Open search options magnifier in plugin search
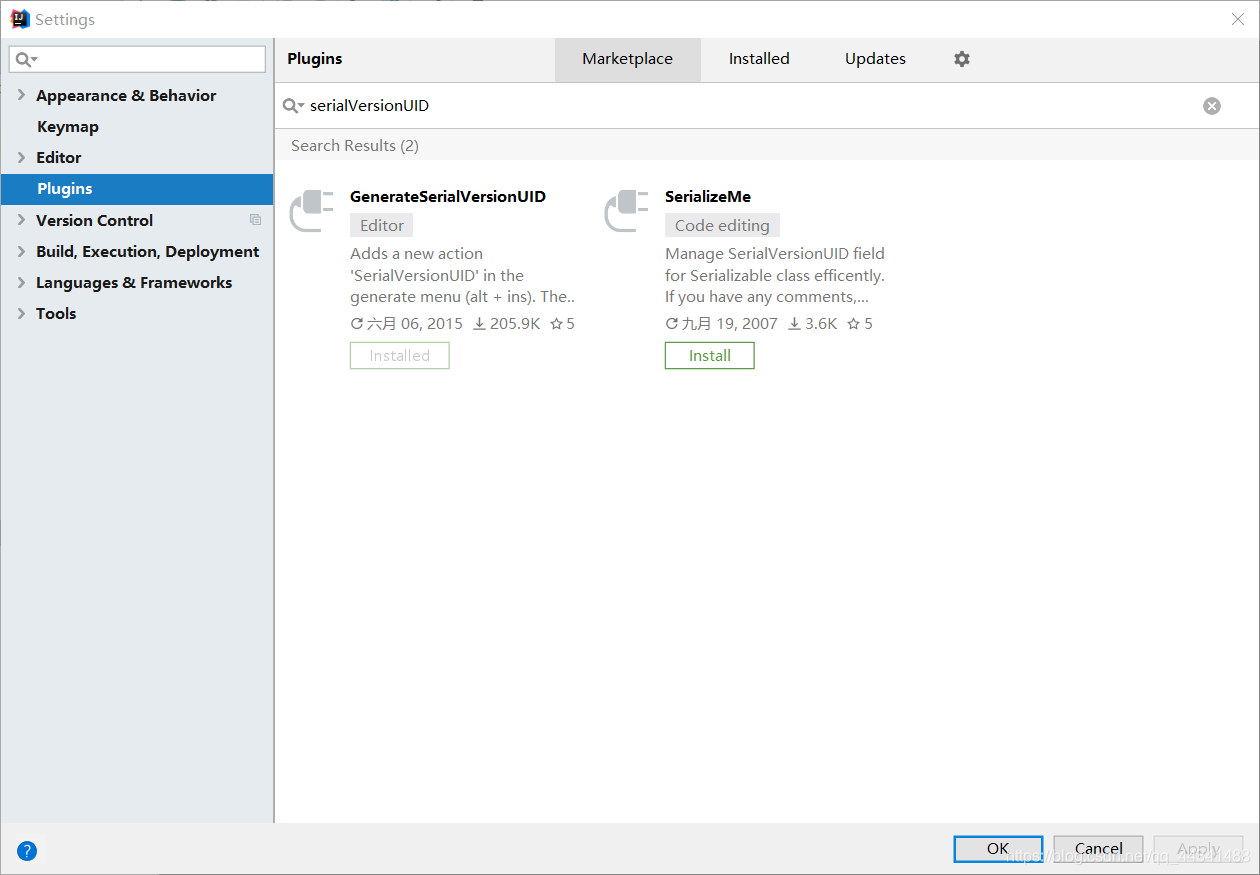 tap(294, 106)
